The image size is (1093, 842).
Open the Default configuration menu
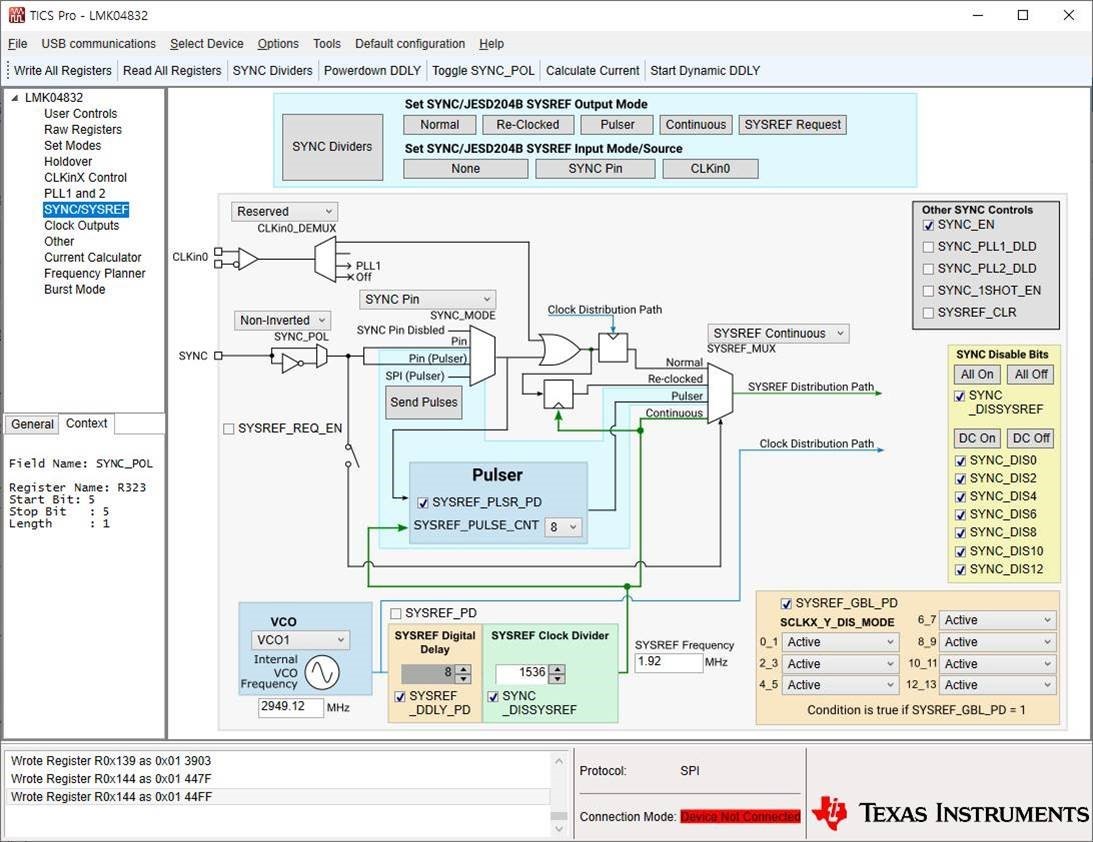(410, 44)
